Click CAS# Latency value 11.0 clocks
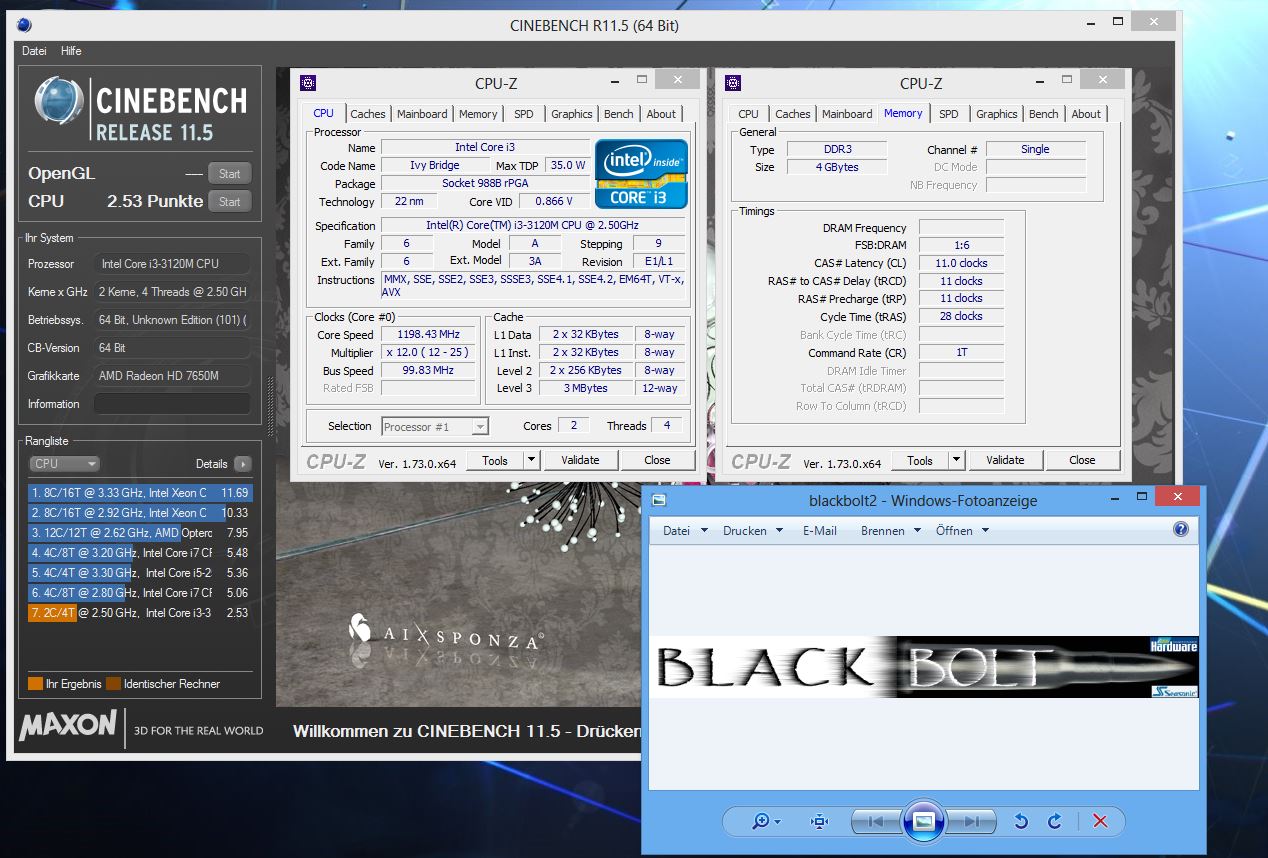Viewport: 1268px width, 858px height. [961, 263]
